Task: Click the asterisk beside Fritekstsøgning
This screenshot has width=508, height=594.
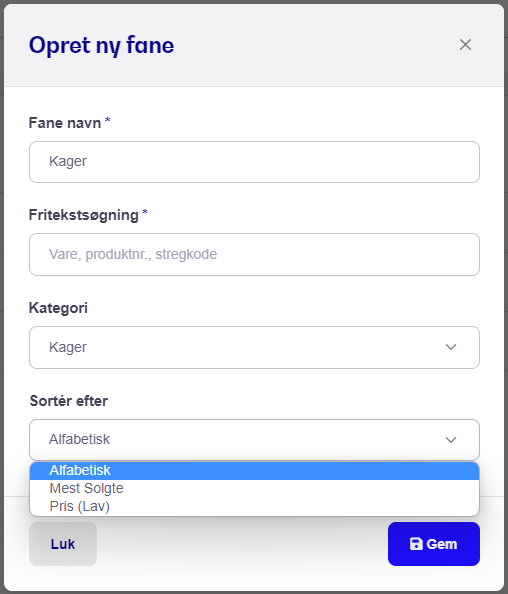Action: [145, 212]
